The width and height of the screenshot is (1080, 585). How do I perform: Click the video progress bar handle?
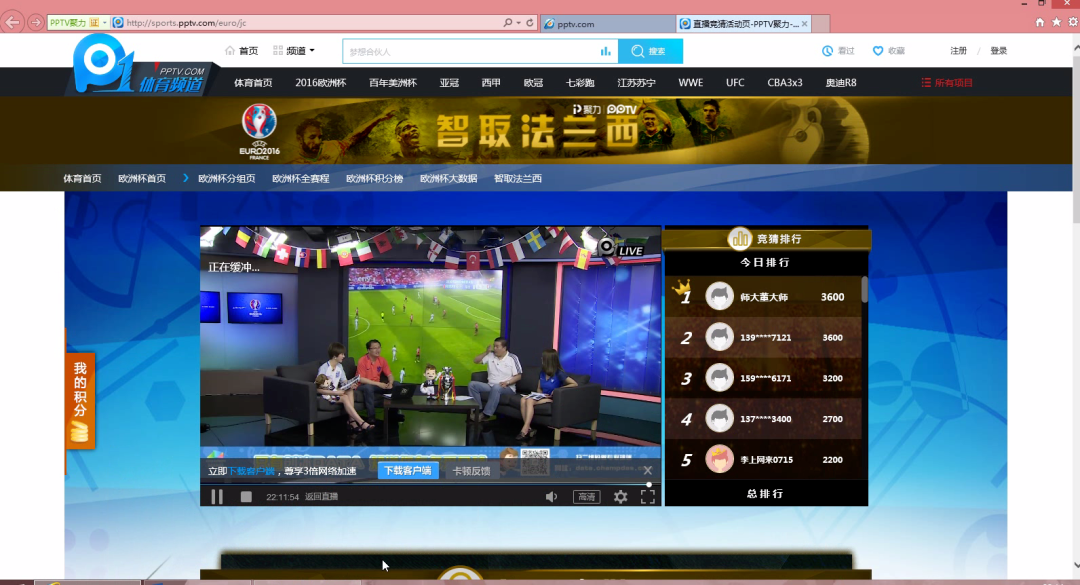point(649,484)
